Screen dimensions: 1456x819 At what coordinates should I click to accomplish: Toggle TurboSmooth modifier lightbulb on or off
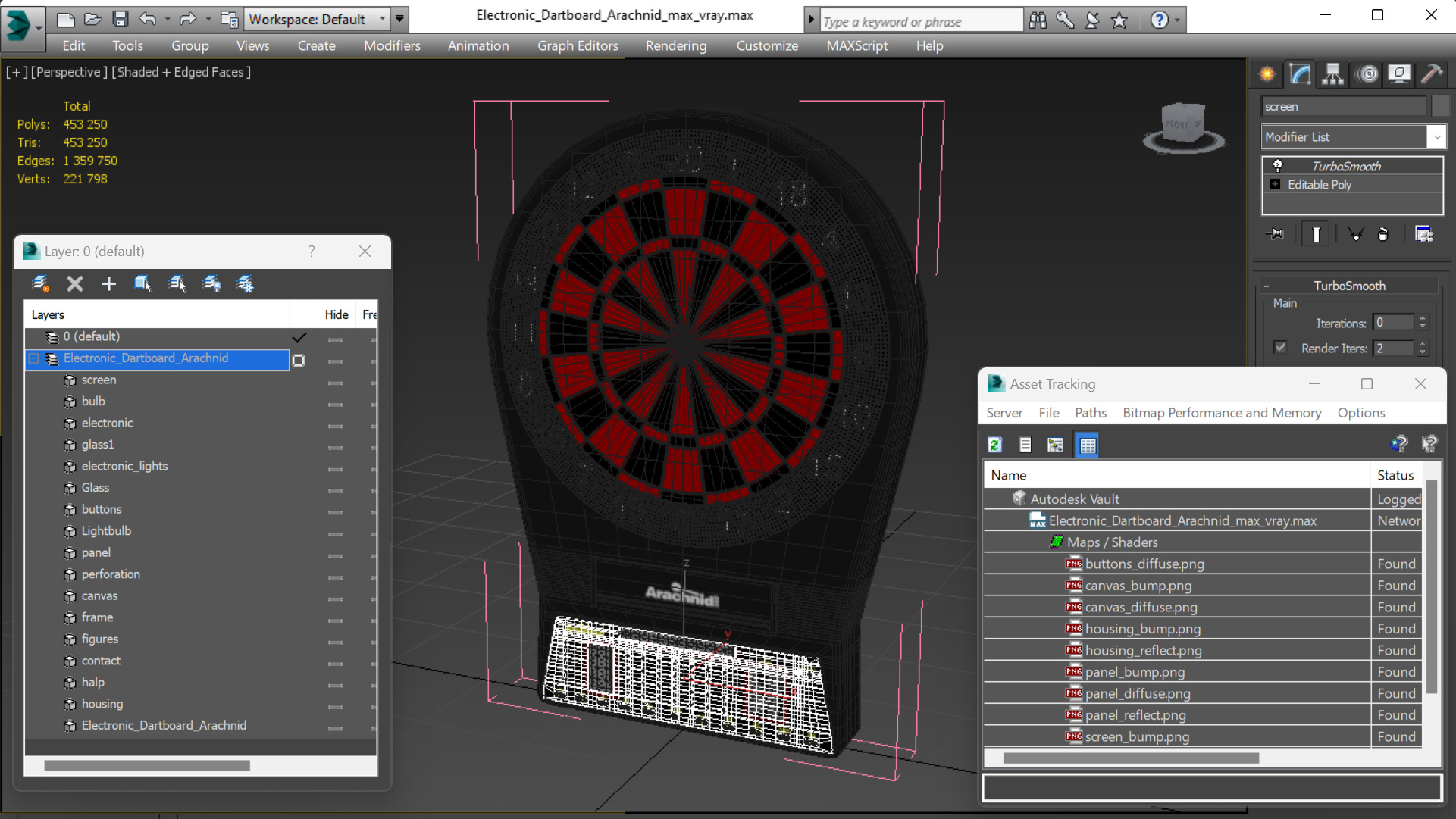coord(1277,166)
